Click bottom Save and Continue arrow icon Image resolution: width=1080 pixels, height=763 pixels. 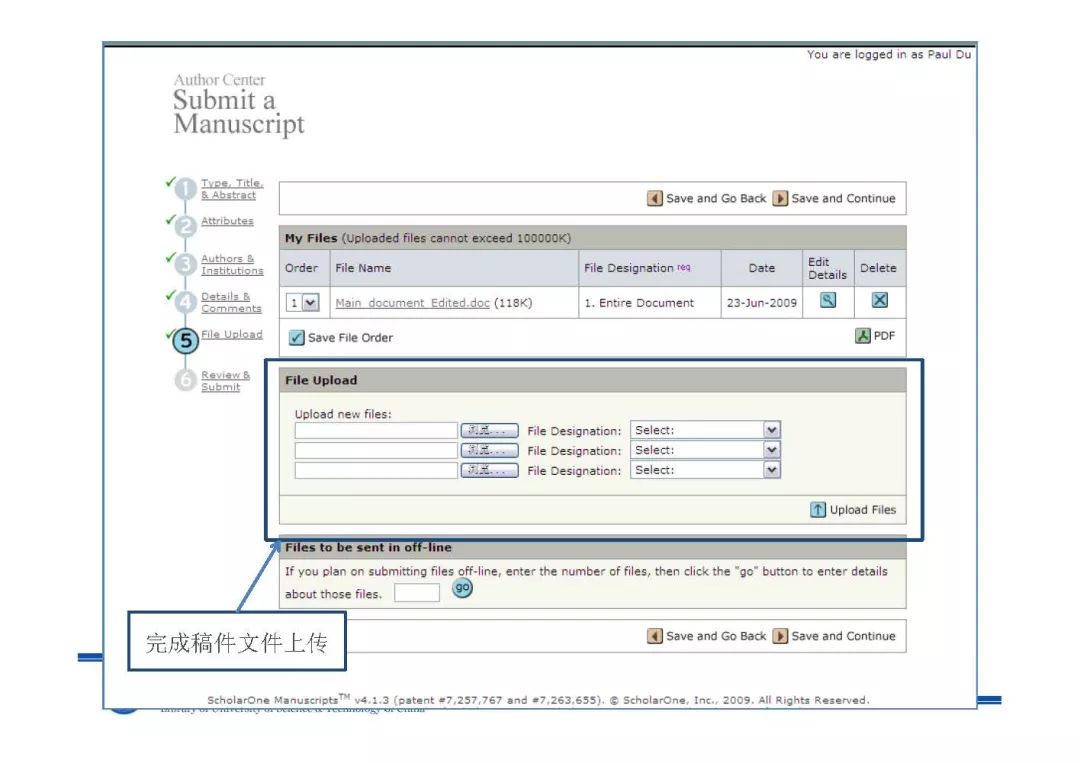click(780, 636)
